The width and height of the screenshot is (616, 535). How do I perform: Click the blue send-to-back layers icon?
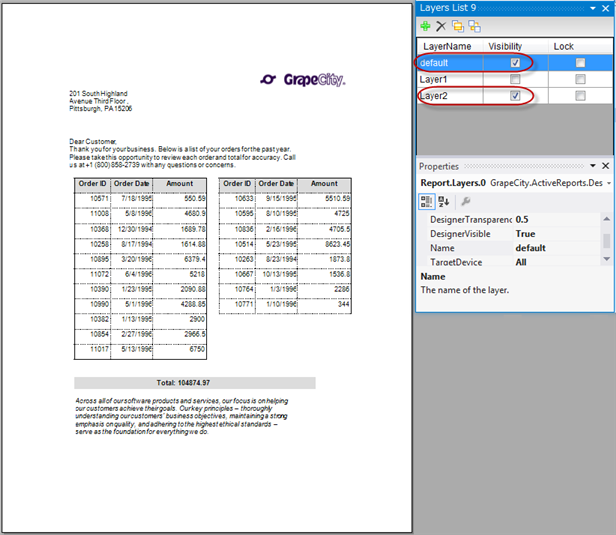pyautogui.click(x=475, y=26)
